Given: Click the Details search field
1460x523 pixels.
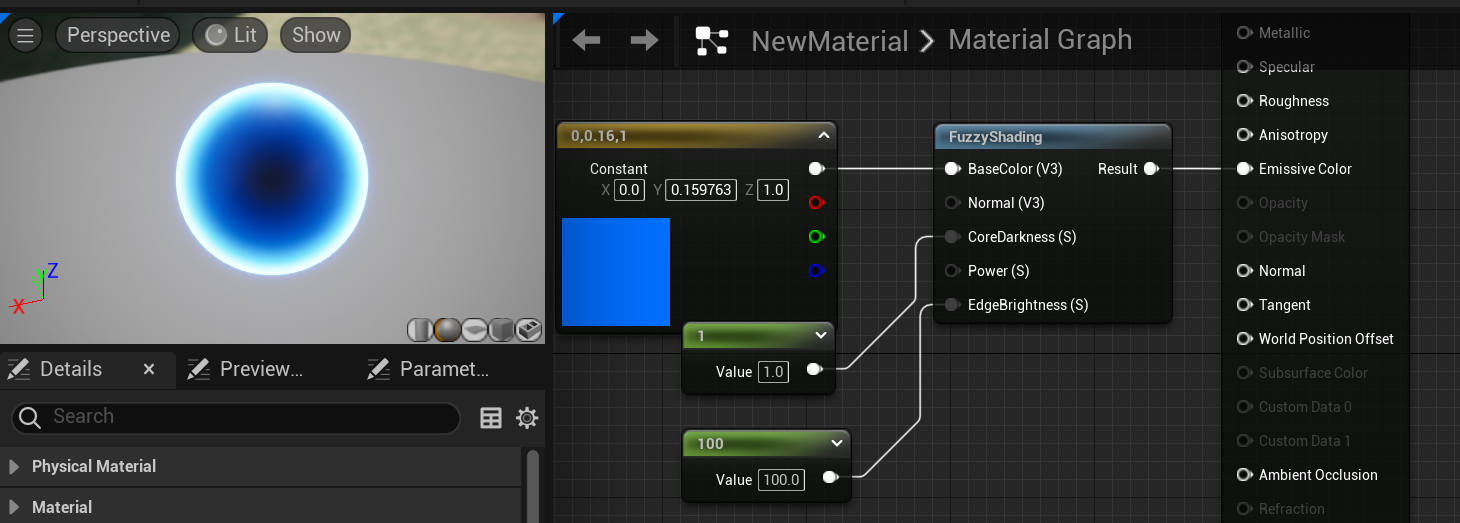Looking at the screenshot, I should 236,417.
